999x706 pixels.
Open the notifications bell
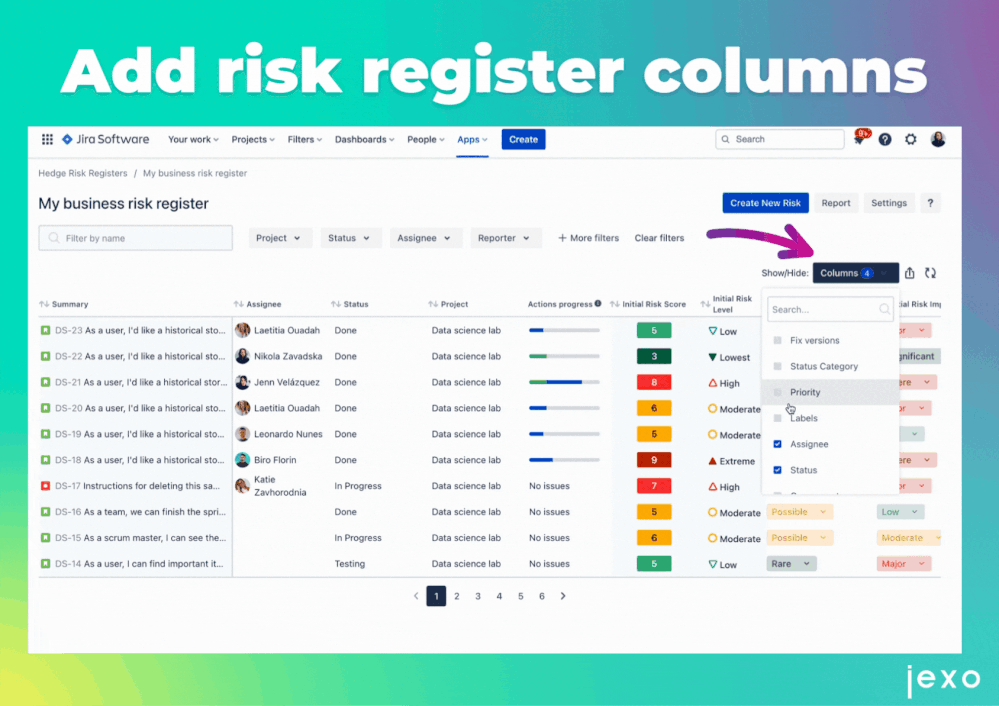(x=859, y=139)
